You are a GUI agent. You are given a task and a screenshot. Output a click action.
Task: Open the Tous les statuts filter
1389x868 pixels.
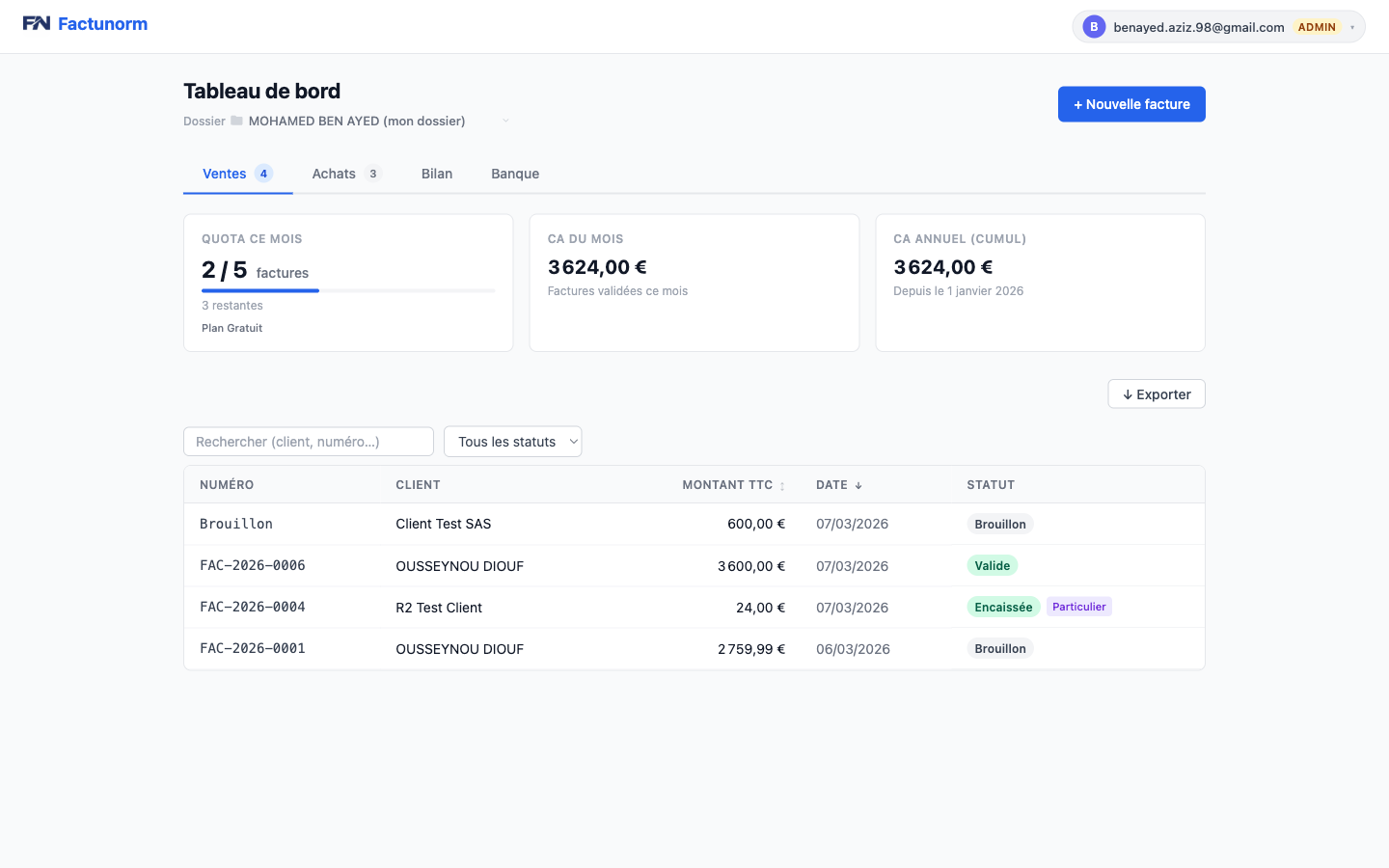click(x=512, y=442)
